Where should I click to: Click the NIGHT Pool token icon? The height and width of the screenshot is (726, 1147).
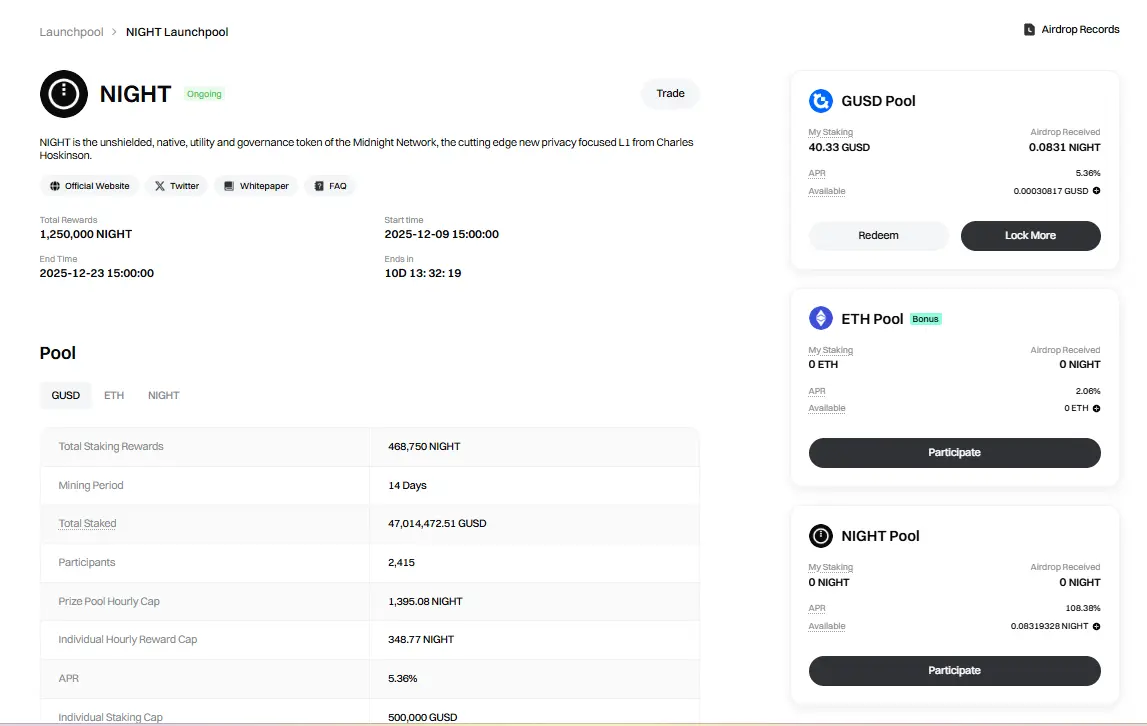821,536
